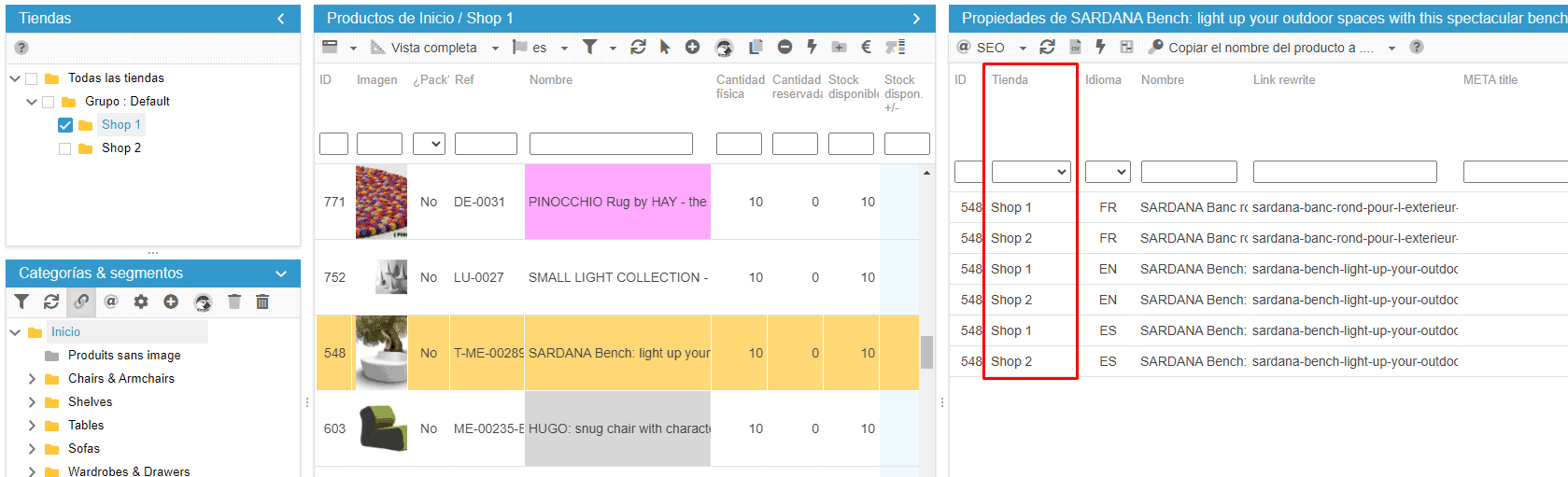Select the Sofas category
1568x477 pixels.
click(84, 449)
